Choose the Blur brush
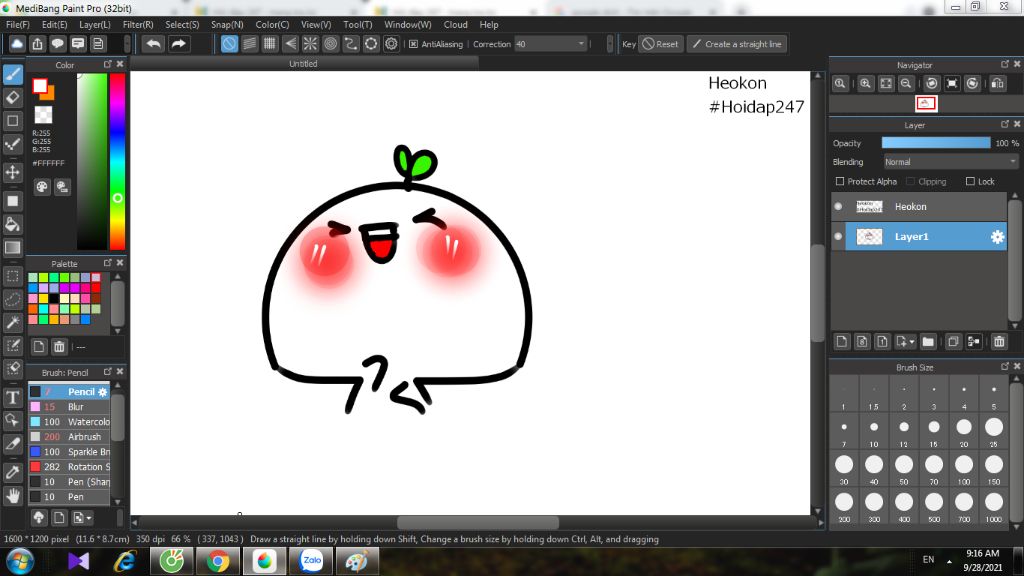1024x576 pixels. click(x=69, y=406)
